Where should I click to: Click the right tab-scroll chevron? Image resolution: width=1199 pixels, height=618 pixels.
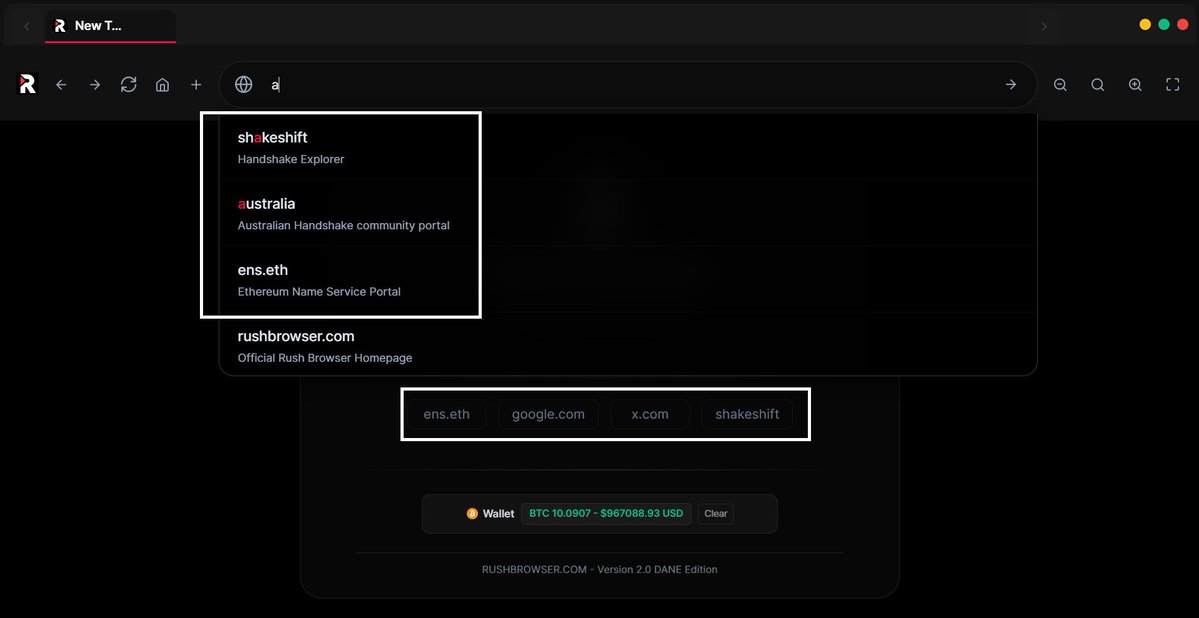[1044, 25]
